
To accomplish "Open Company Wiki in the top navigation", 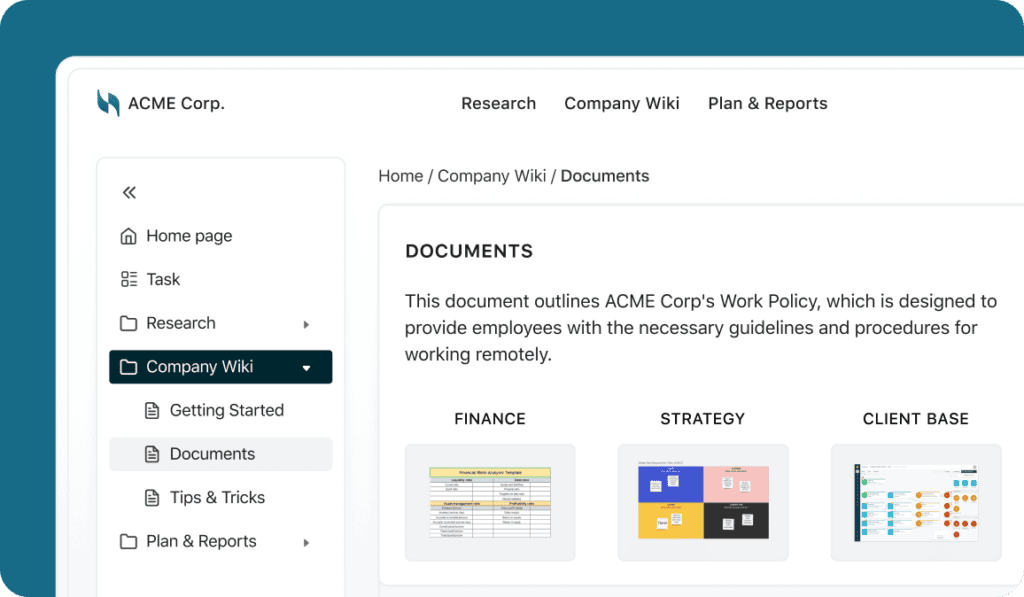I will coord(622,103).
